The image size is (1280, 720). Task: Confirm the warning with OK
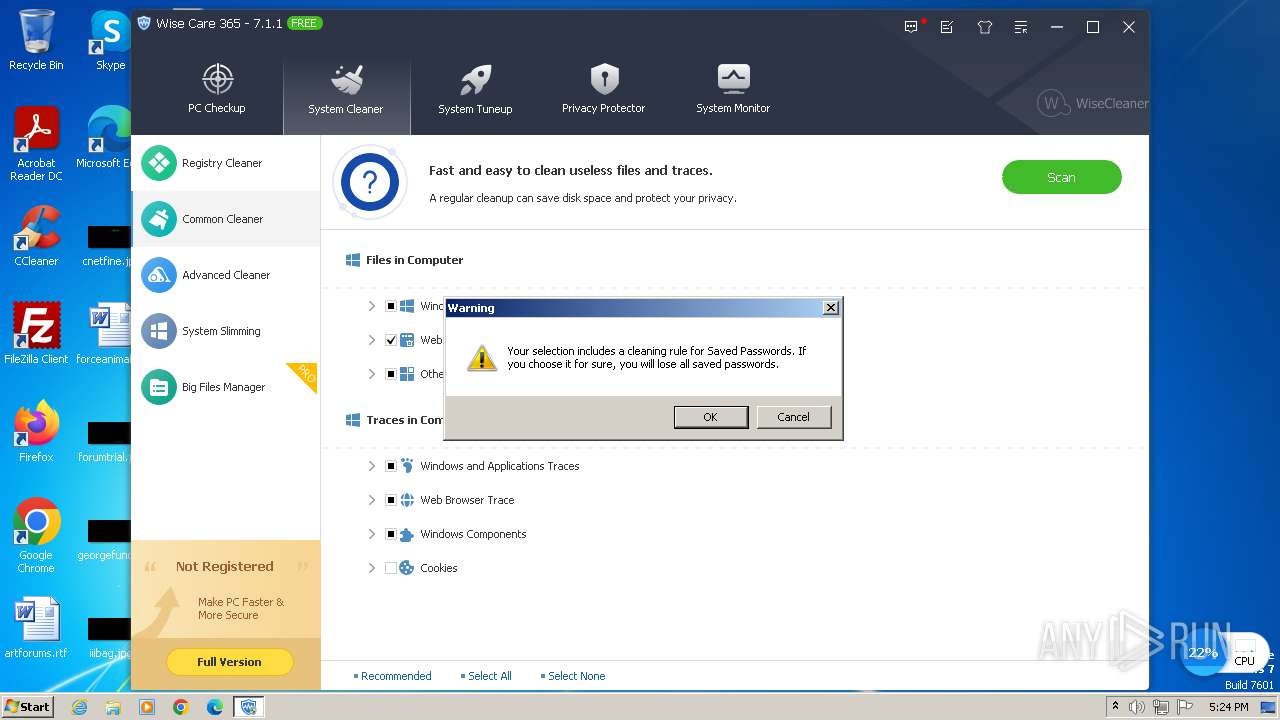click(x=710, y=417)
